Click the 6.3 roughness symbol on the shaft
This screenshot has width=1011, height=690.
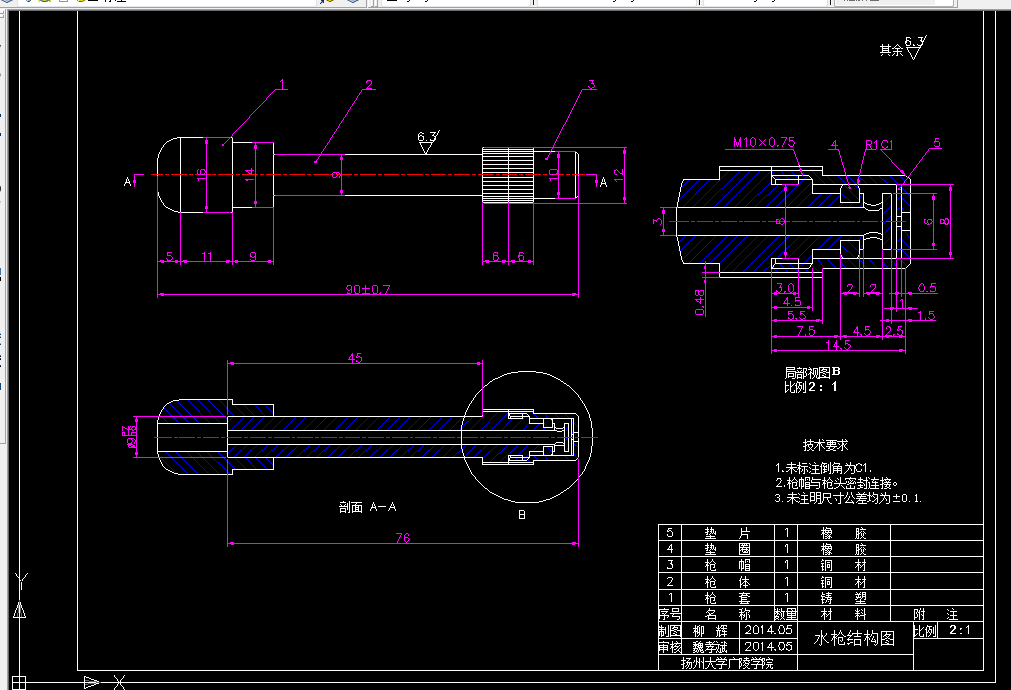coord(427,142)
